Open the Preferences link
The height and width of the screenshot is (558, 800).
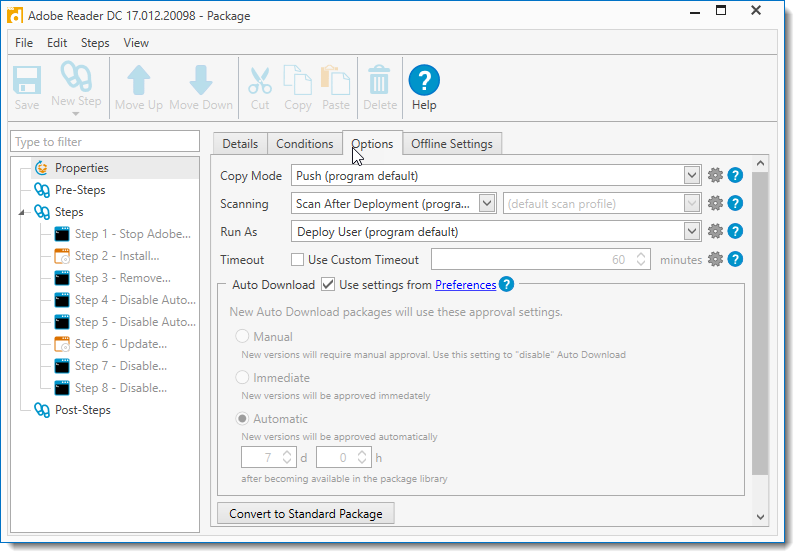point(465,285)
